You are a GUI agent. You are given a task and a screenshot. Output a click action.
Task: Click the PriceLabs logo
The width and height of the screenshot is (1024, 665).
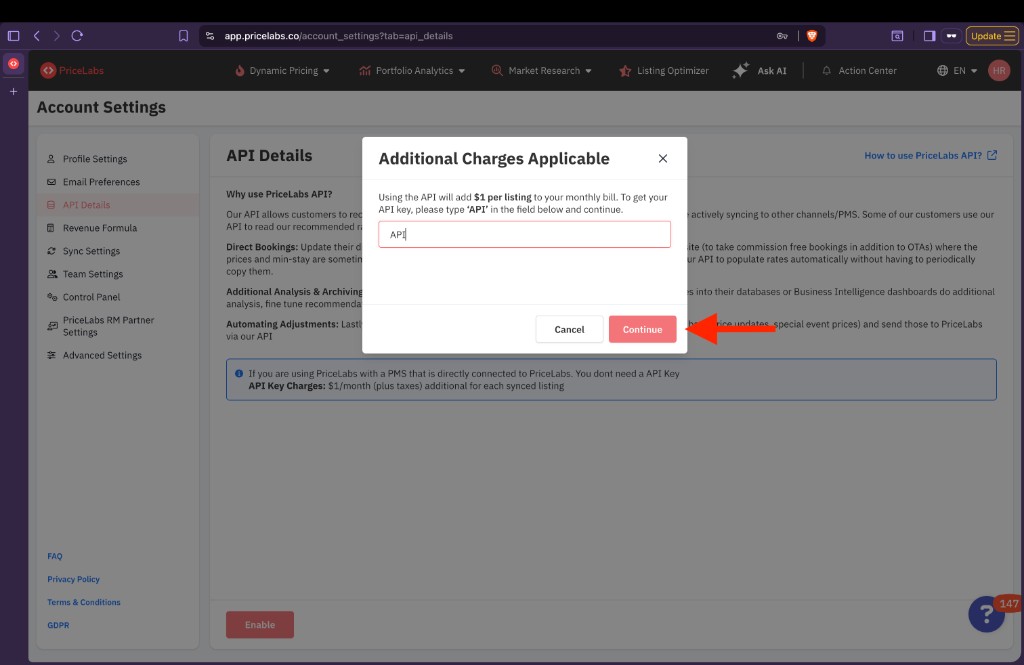[72, 71]
